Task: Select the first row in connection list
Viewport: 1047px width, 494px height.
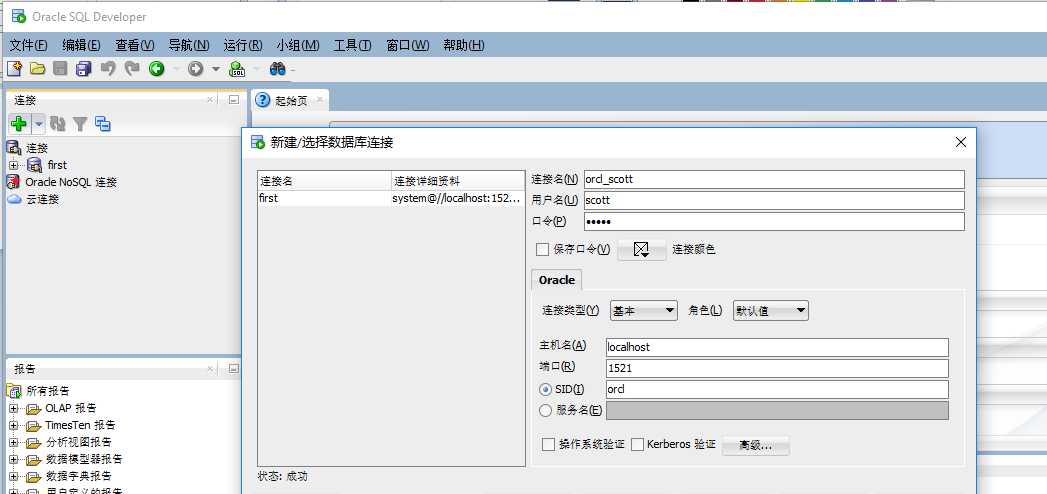Action: (x=391, y=198)
